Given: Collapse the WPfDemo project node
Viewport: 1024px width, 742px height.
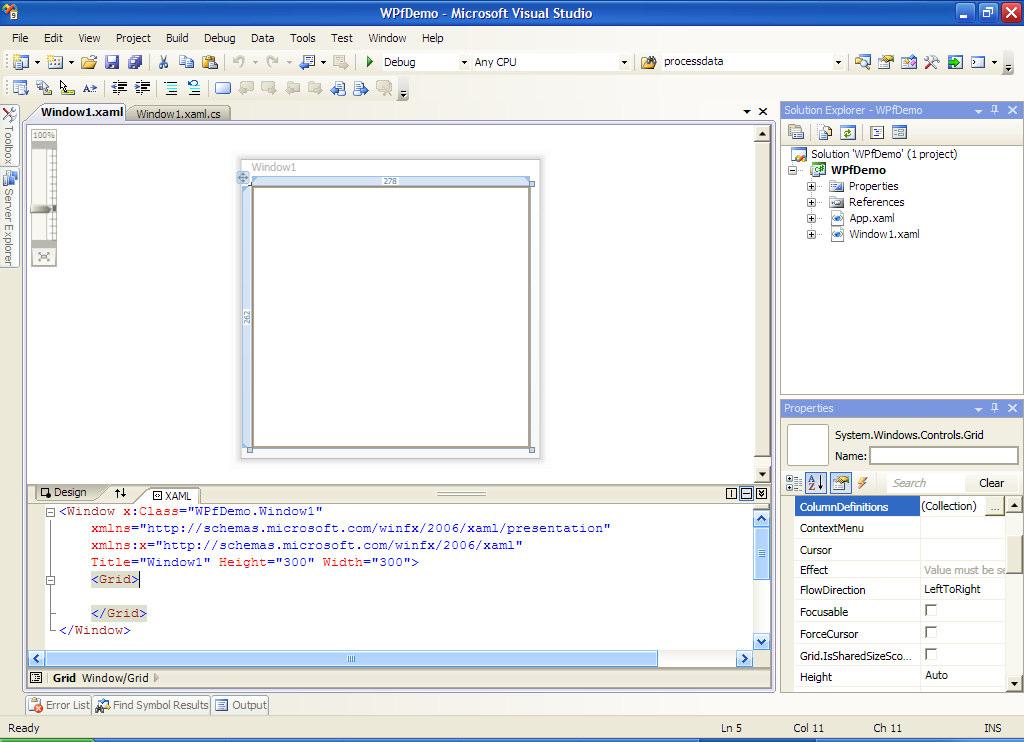Looking at the screenshot, I should [x=792, y=170].
